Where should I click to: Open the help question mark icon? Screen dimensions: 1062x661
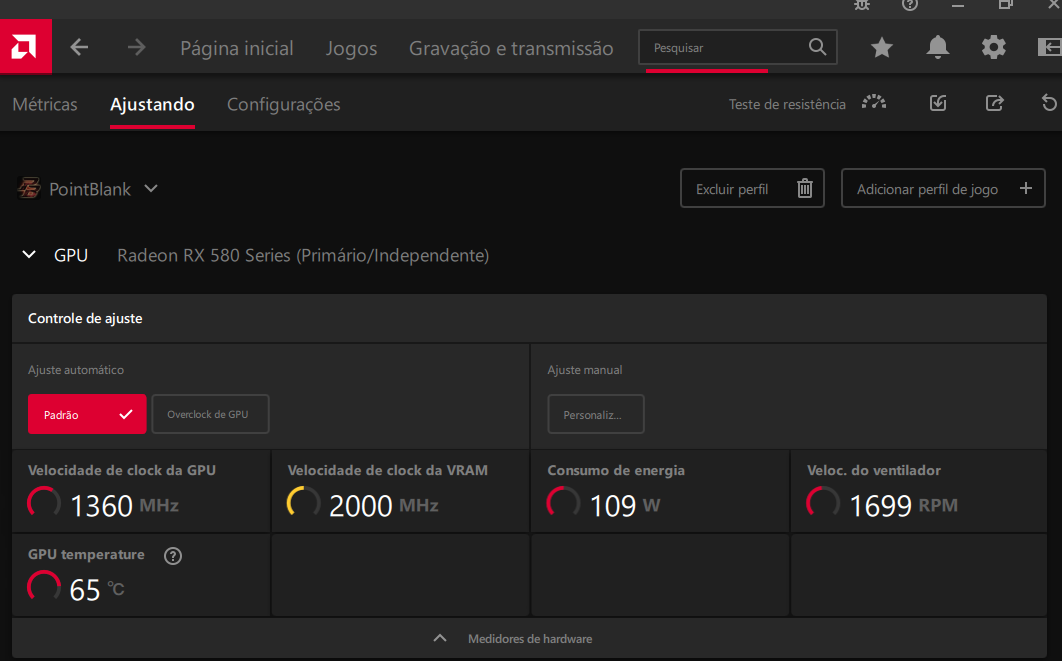pyautogui.click(x=910, y=5)
